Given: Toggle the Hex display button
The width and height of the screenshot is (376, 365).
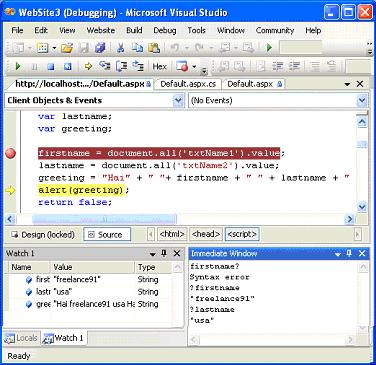Looking at the screenshot, I should coord(159,67).
